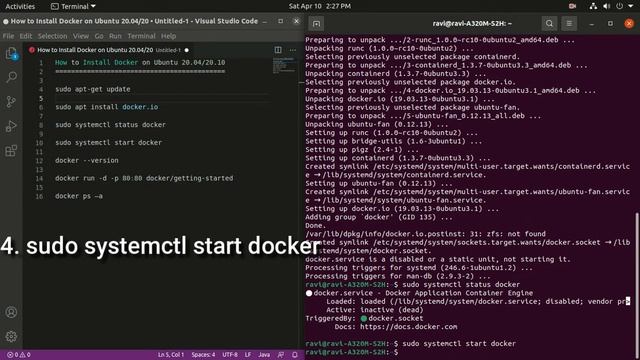Click the last terminal prompt line
This screenshot has height=360, width=640.
351,352
